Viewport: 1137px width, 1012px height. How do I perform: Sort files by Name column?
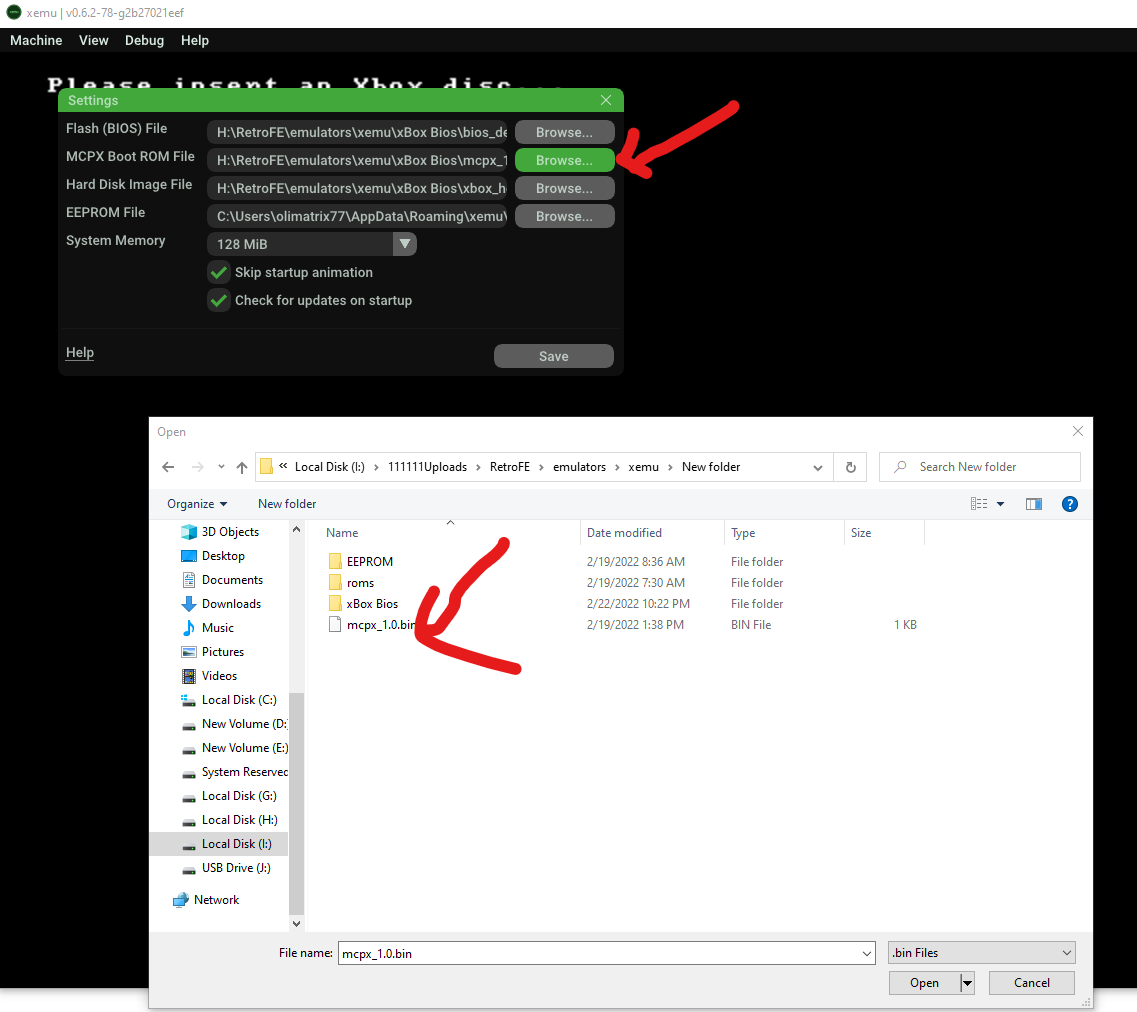(x=342, y=533)
